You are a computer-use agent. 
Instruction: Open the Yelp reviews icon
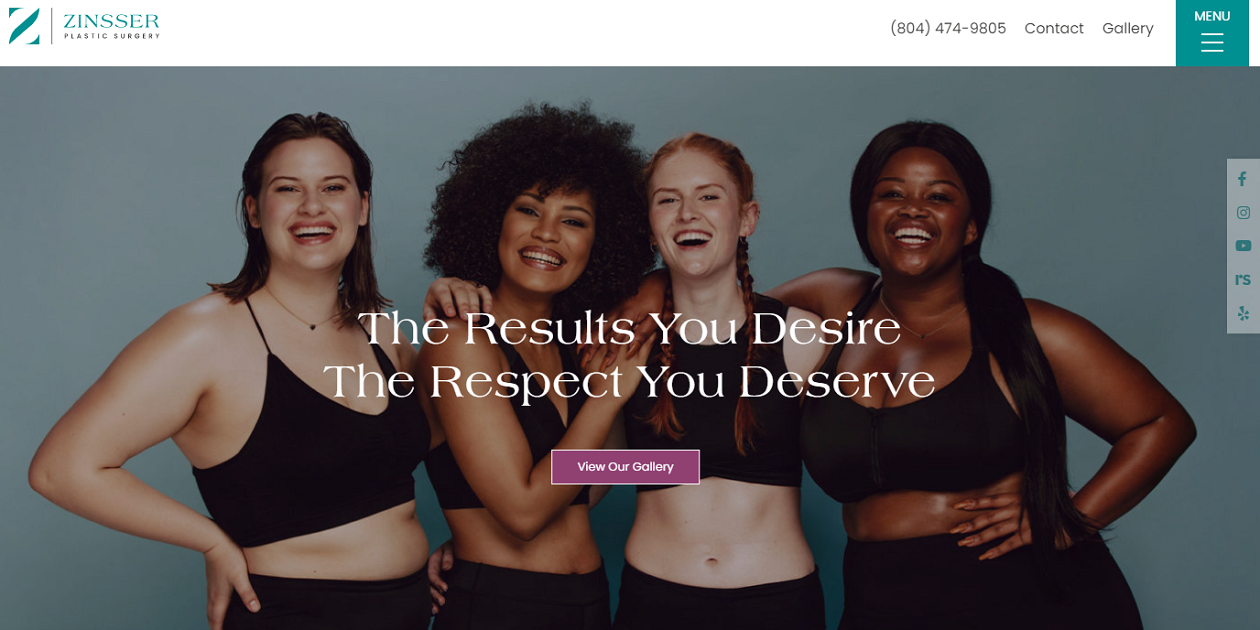click(1243, 313)
